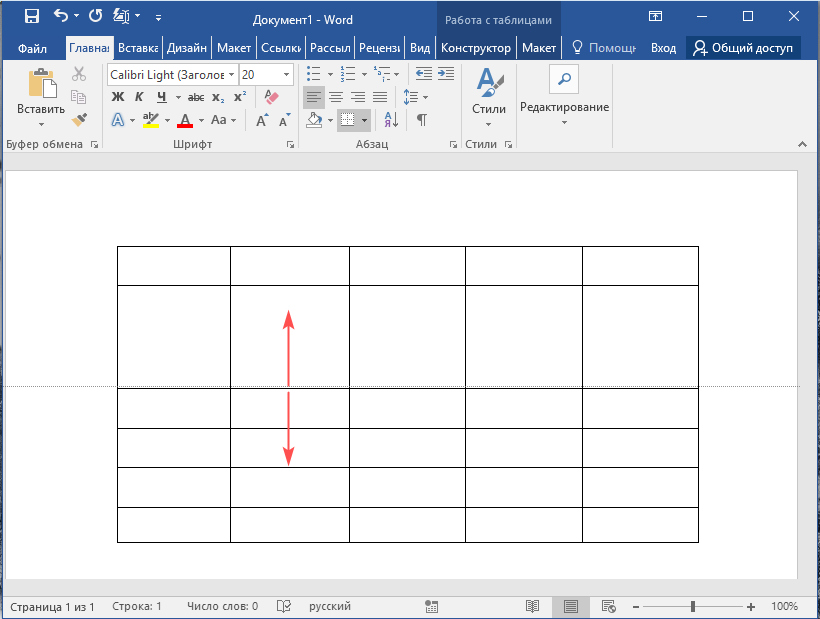Switch to the Вставка ribbon tab
Screen dimensions: 820x619
tap(137, 48)
